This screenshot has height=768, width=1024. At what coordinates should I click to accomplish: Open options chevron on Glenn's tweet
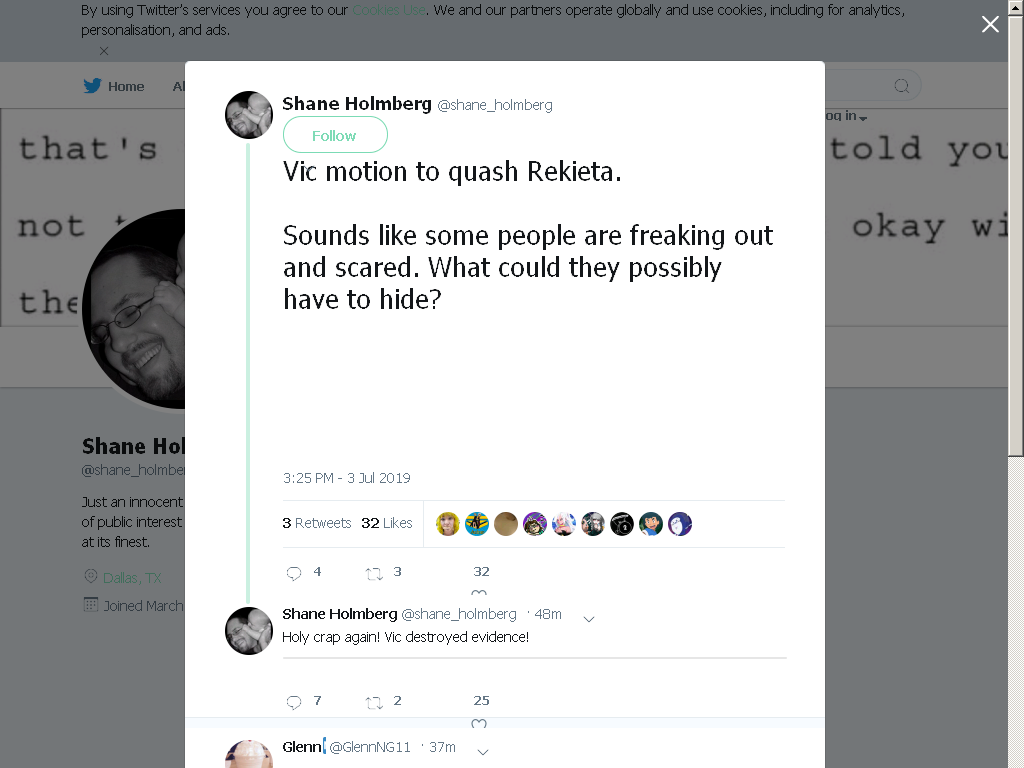click(483, 752)
